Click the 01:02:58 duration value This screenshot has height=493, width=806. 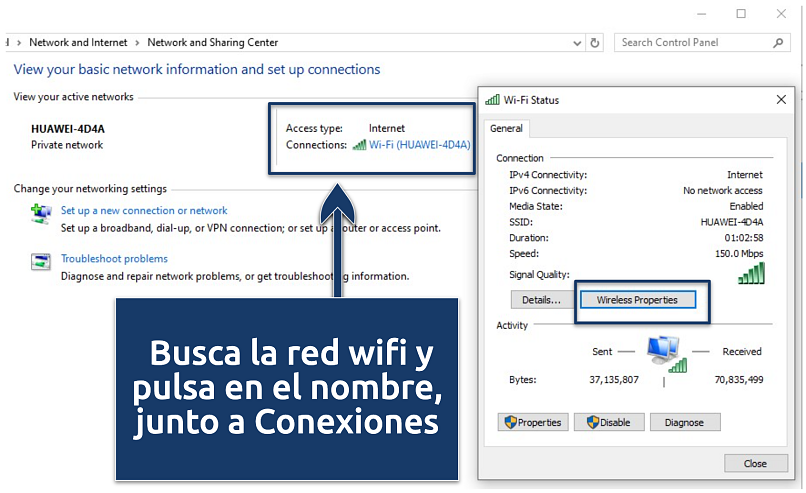tap(744, 238)
